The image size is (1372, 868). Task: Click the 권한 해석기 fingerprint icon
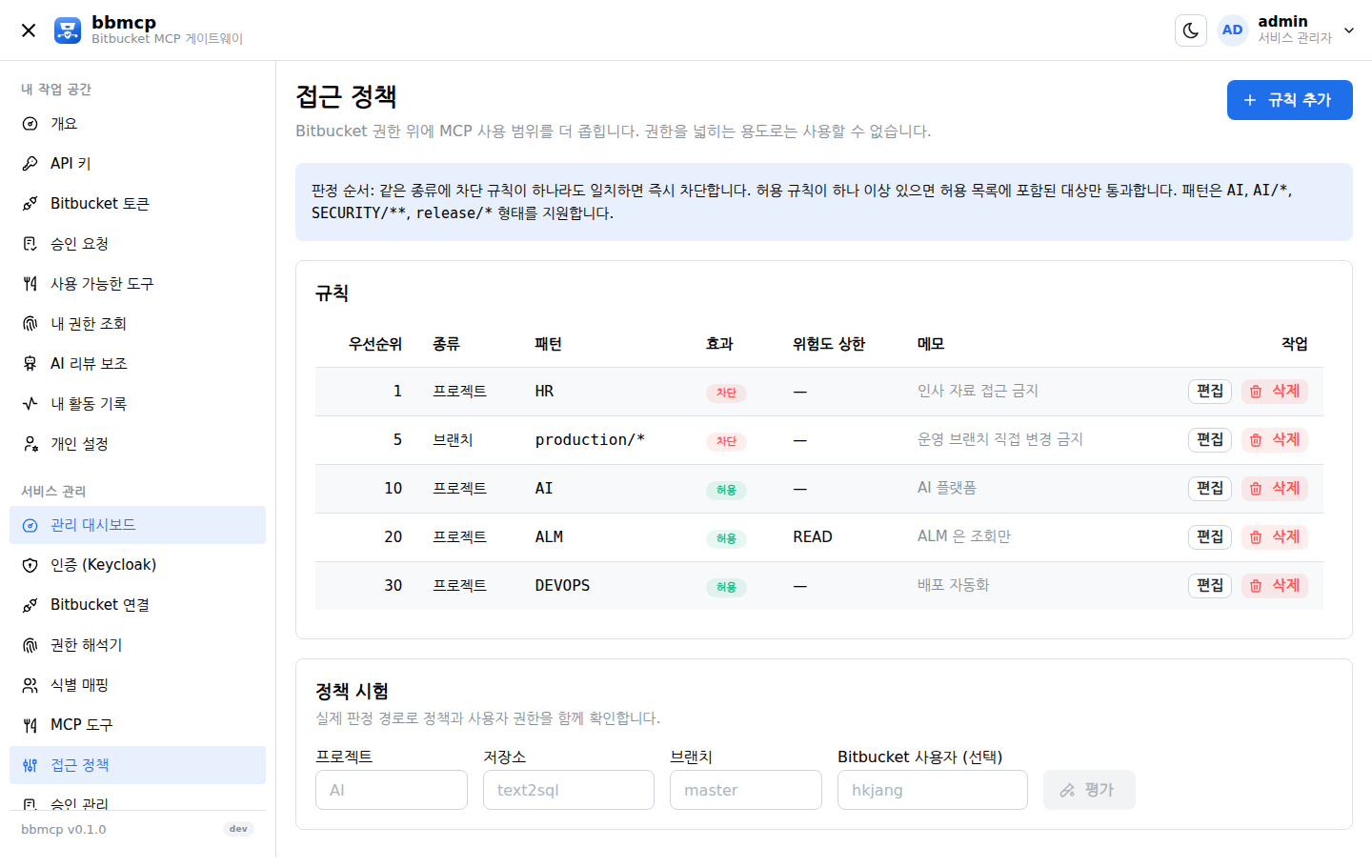coord(30,645)
